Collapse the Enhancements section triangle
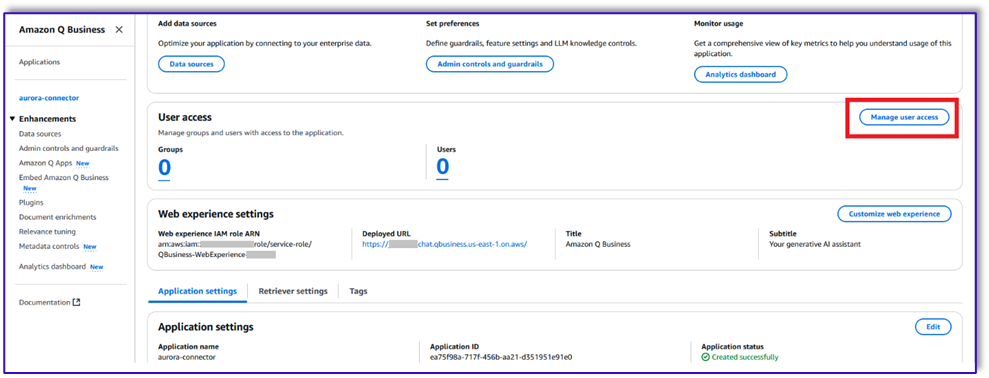The image size is (989, 378). point(13,119)
